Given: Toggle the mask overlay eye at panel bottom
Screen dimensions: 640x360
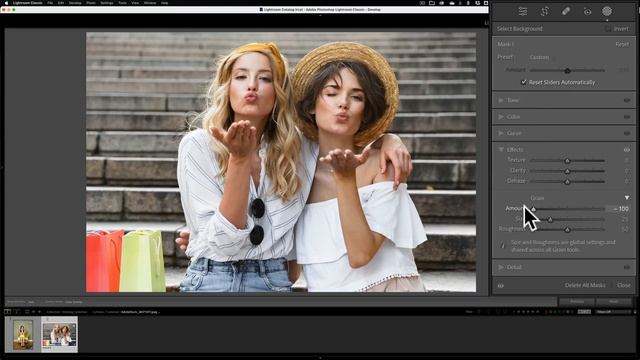Looking at the screenshot, I should (501, 286).
